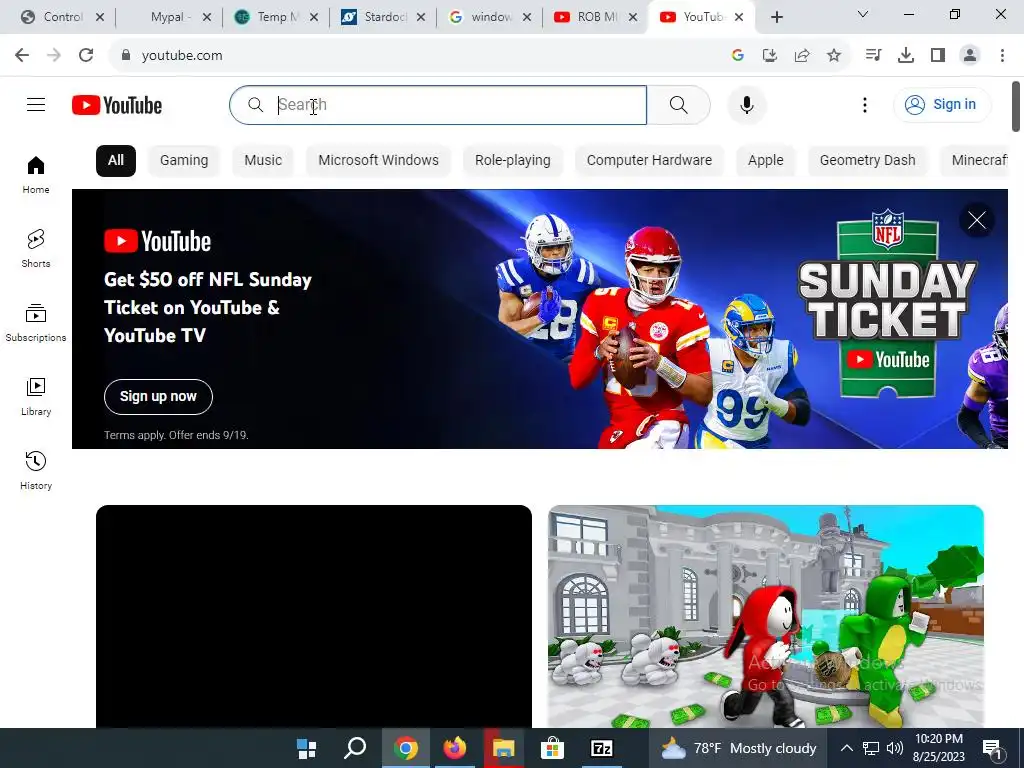Click the Sign in button
The width and height of the screenshot is (1024, 768).
[941, 104]
